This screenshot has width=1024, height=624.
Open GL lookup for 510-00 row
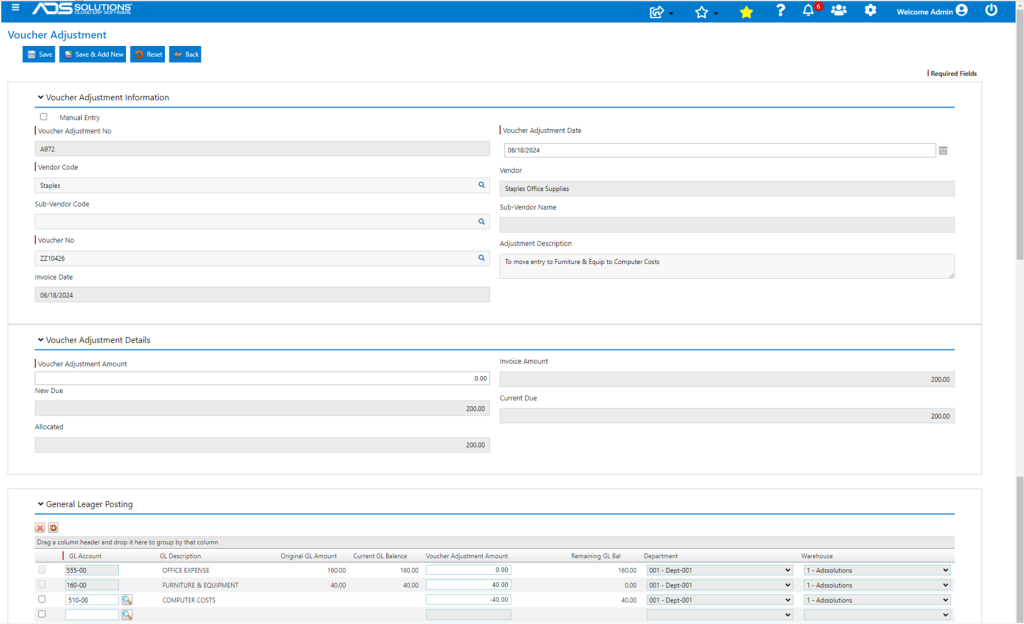[127, 600]
